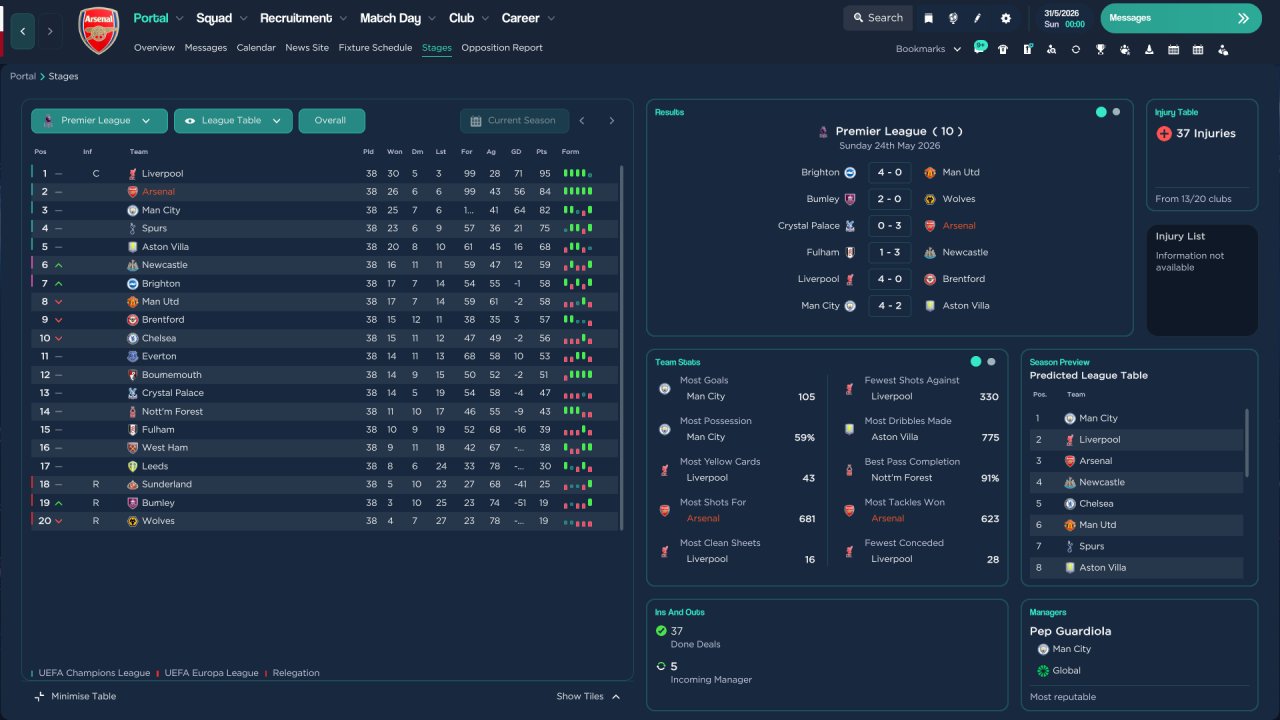Screen dimensions: 1280x720
Task: Click the Messages double-chevron continue icon
Action: tap(1243, 18)
